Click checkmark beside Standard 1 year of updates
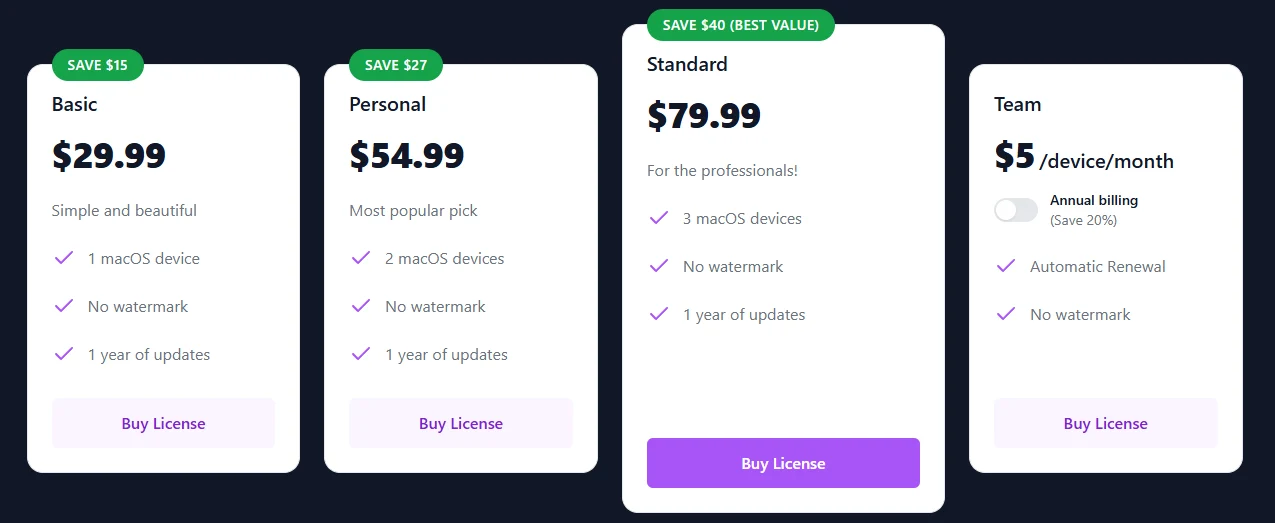 [659, 314]
